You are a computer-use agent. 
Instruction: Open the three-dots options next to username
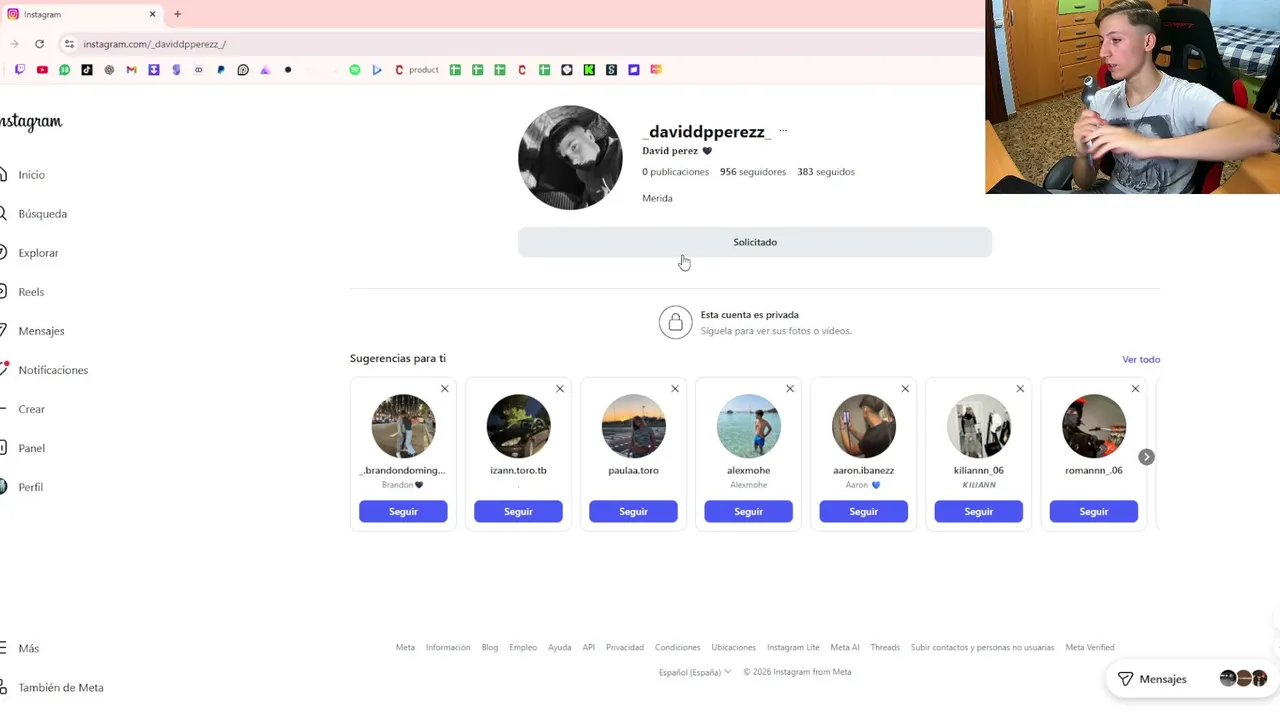[x=783, y=131]
